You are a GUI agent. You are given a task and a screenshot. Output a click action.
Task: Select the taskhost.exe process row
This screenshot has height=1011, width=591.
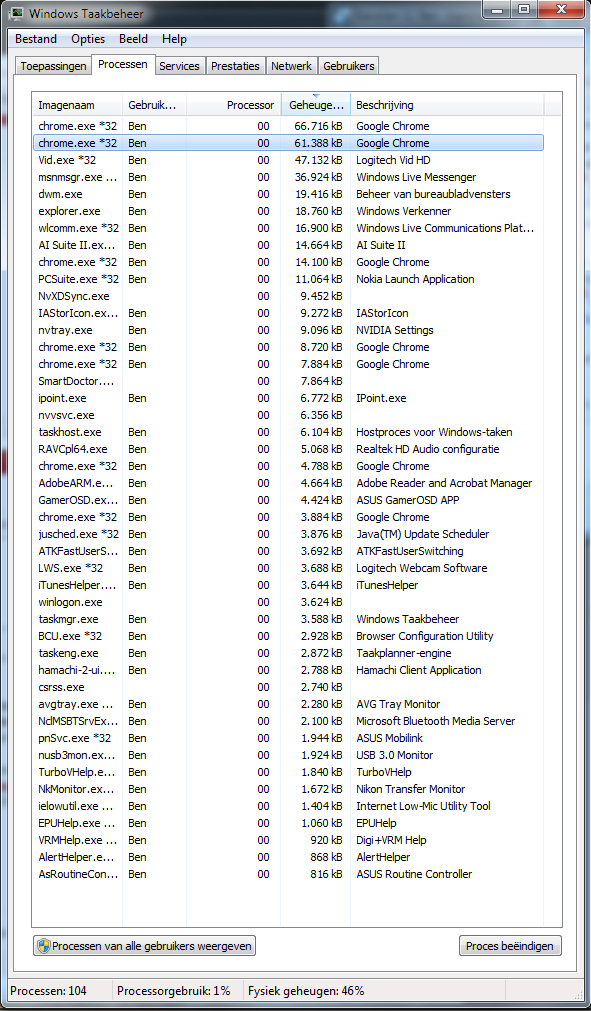pos(288,432)
